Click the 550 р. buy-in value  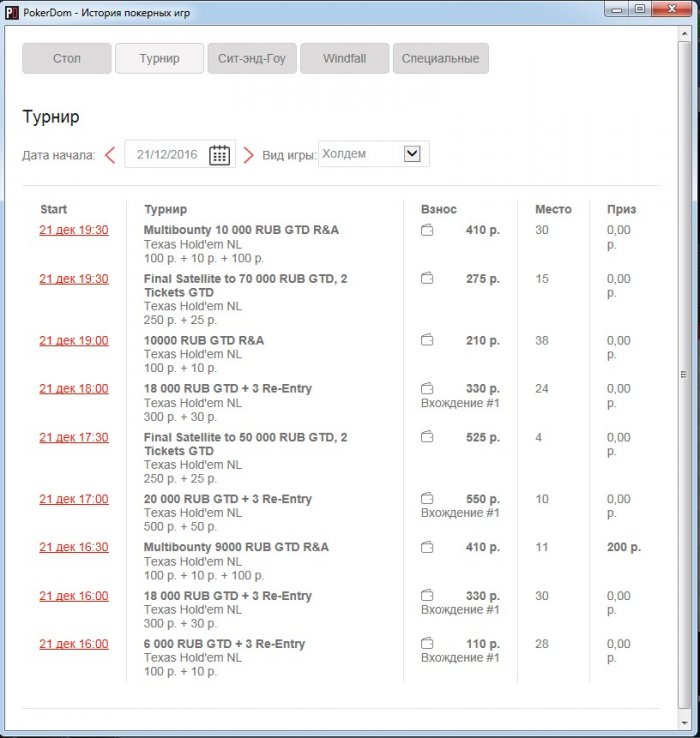tap(483, 499)
